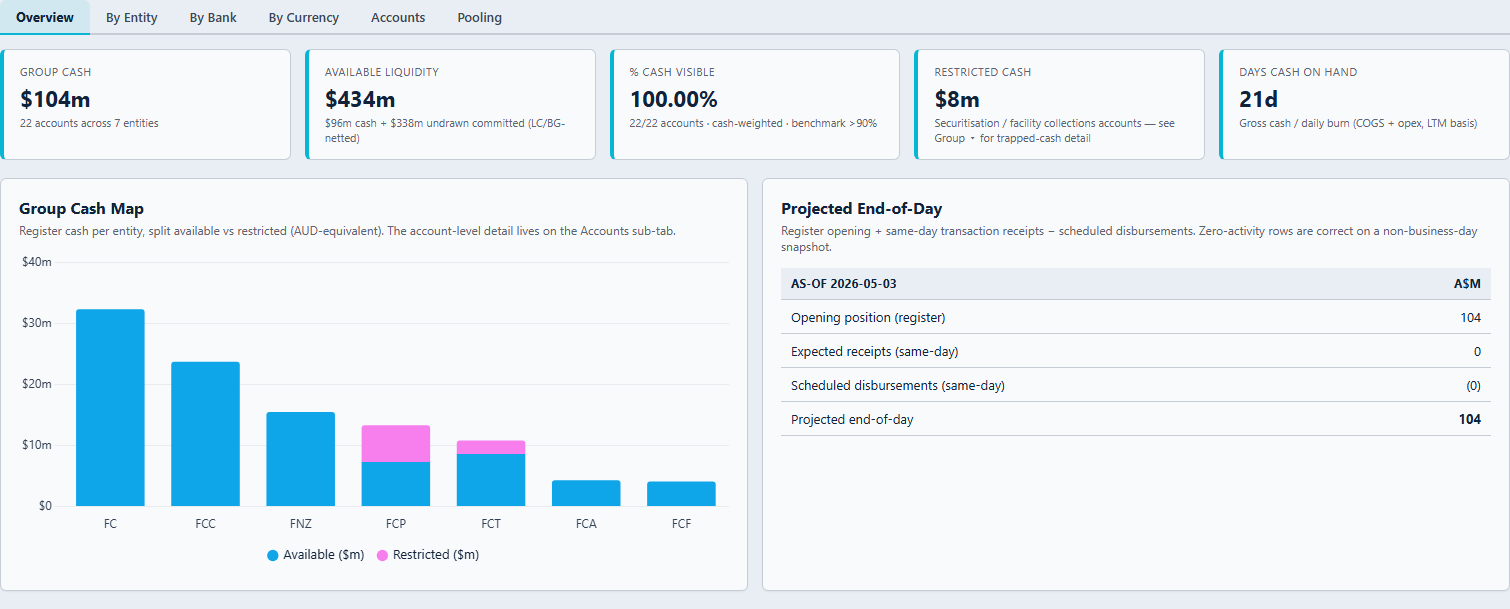Image resolution: width=1510 pixels, height=609 pixels.
Task: Click the Restricted Cash $8m card
Action: click(1060, 104)
